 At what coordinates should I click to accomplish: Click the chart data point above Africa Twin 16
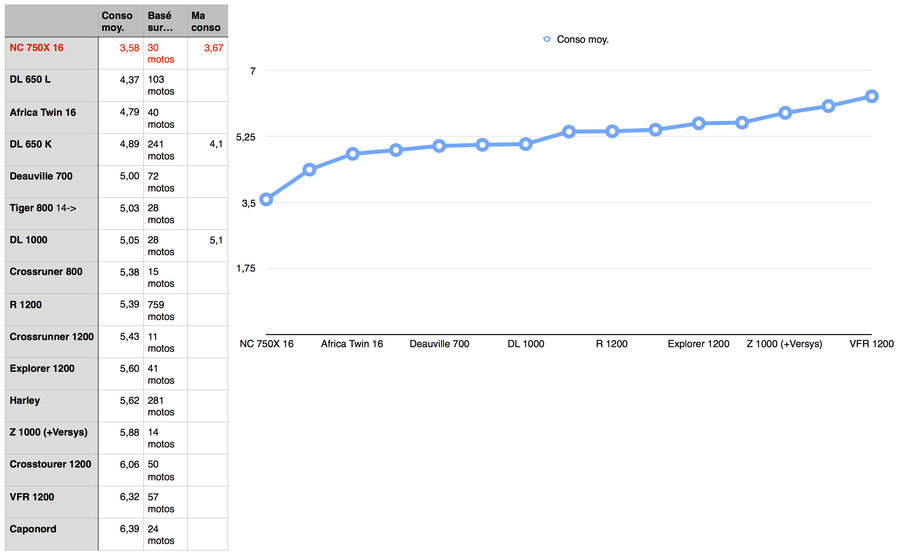pyautogui.click(x=353, y=154)
